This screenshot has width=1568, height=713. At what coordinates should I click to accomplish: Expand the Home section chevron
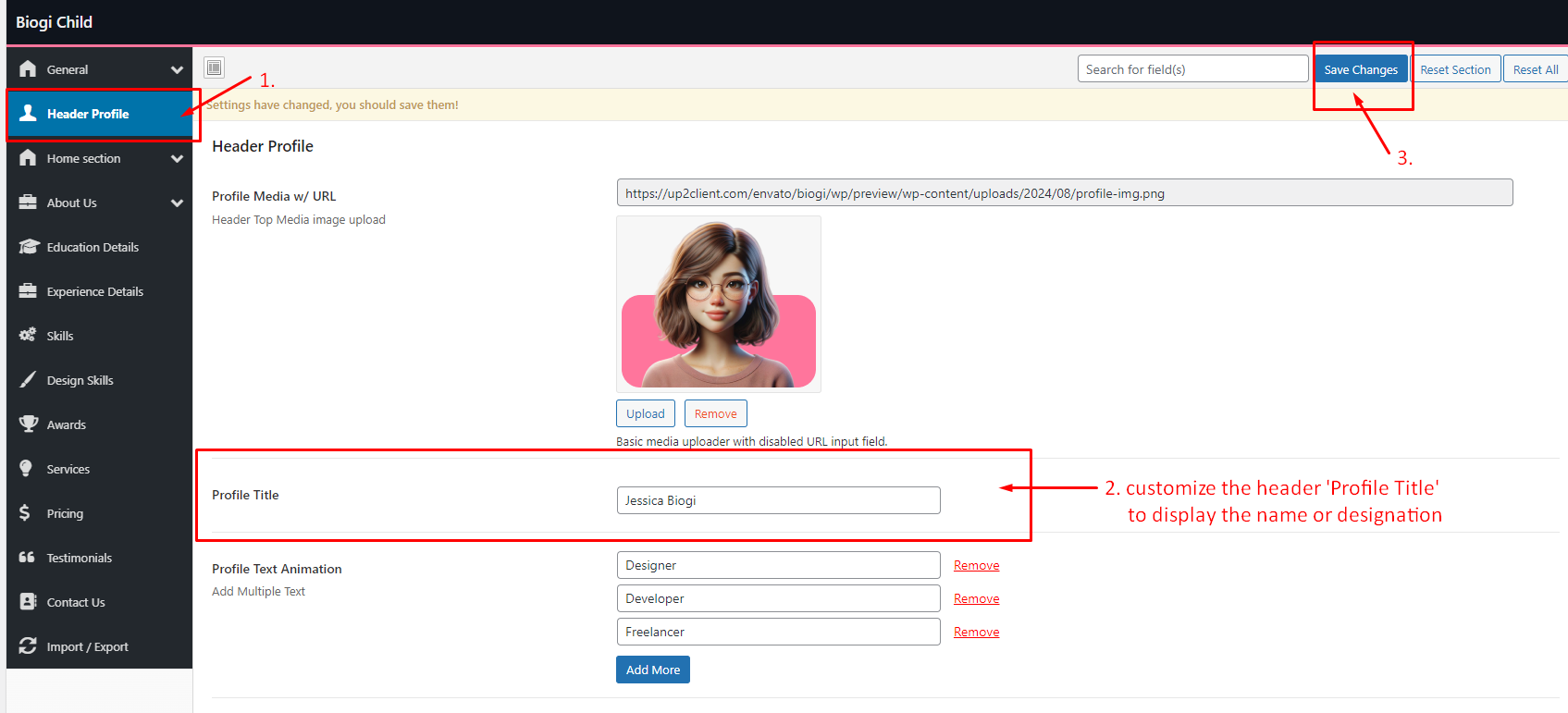pos(177,158)
